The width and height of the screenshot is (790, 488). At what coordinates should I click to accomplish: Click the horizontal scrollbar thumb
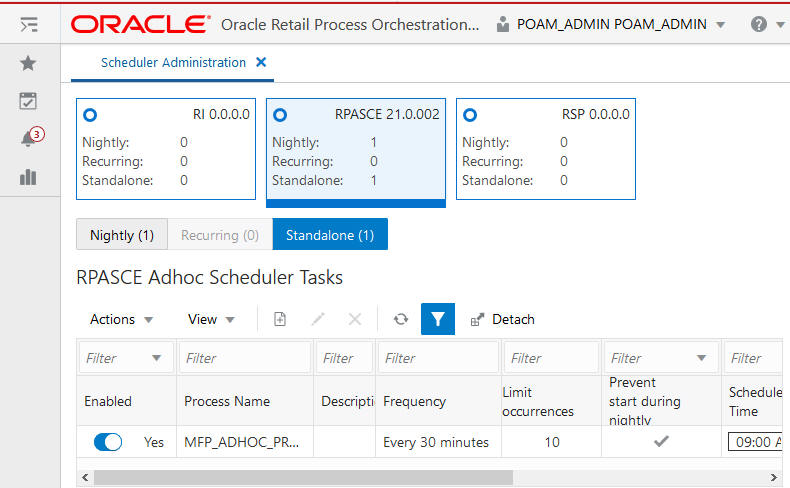coord(303,477)
